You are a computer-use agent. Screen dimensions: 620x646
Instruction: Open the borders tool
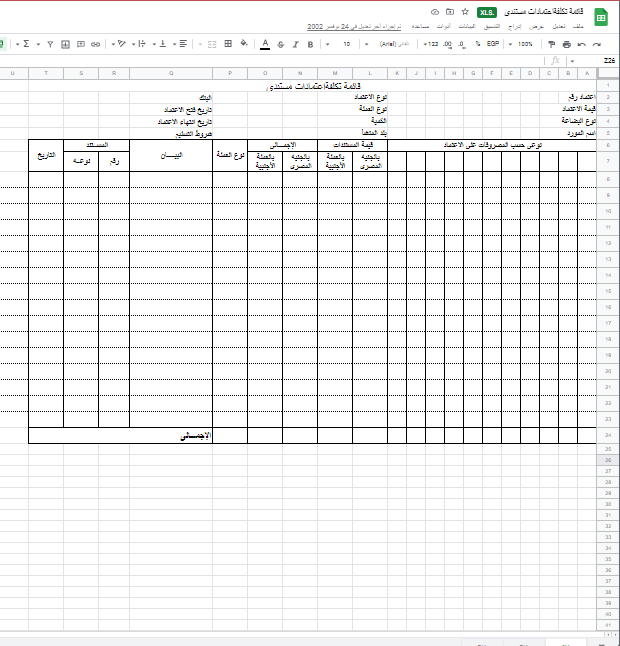(x=228, y=45)
